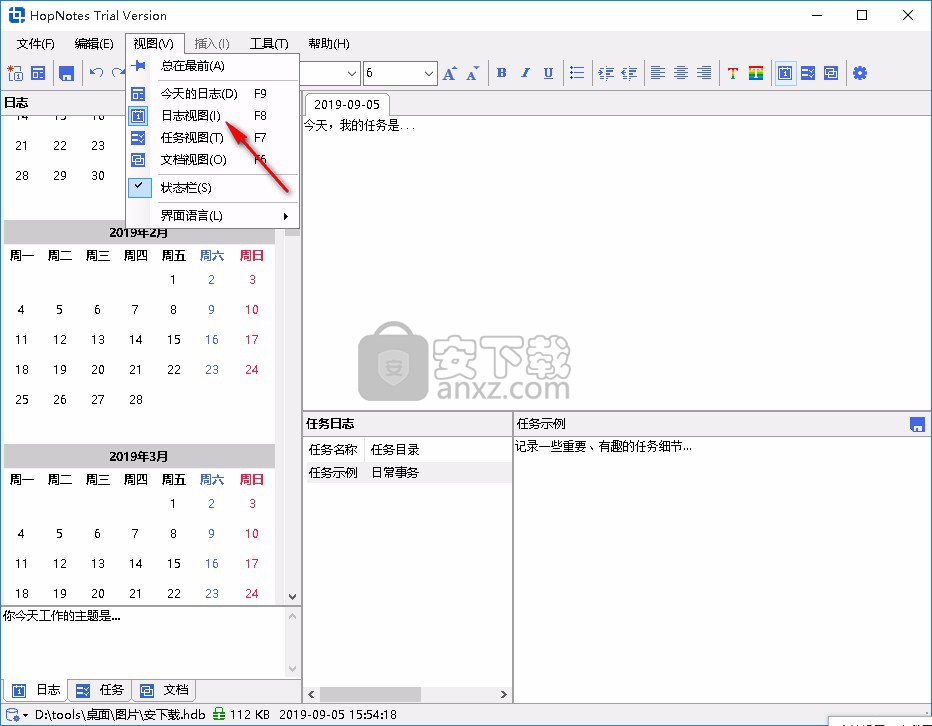Image resolution: width=932 pixels, height=726 pixels.
Task: Open the font name dropdown
Action: (351, 74)
